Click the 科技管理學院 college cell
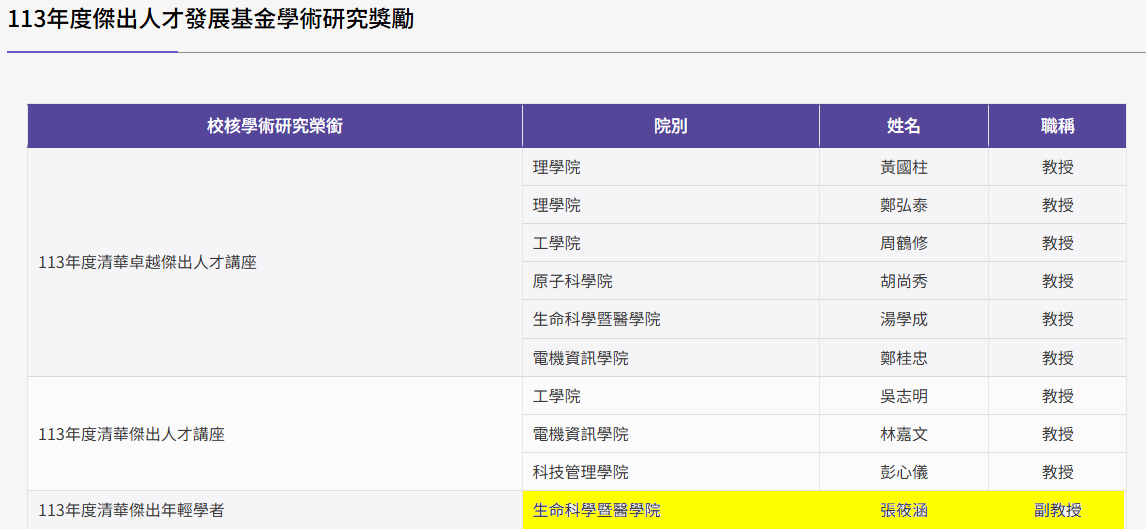 click(x=581, y=472)
